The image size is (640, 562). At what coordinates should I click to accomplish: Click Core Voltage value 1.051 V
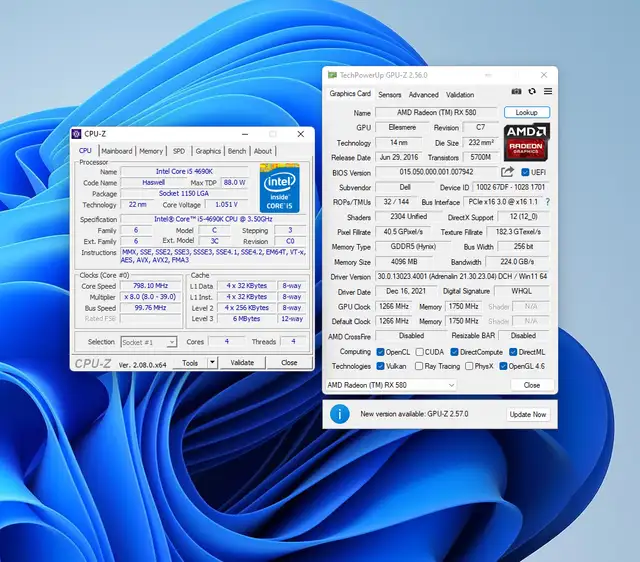coord(227,204)
